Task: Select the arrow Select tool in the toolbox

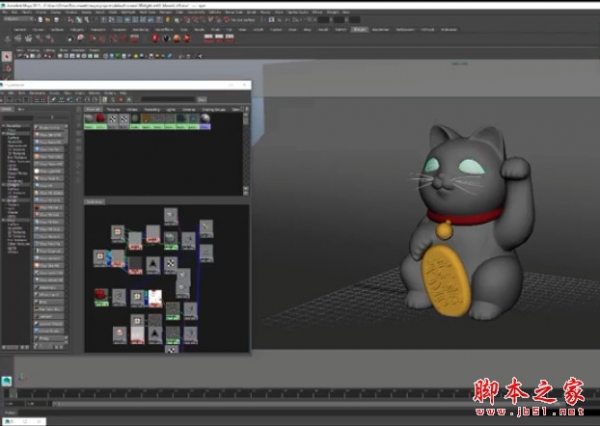Action: (x=7, y=57)
